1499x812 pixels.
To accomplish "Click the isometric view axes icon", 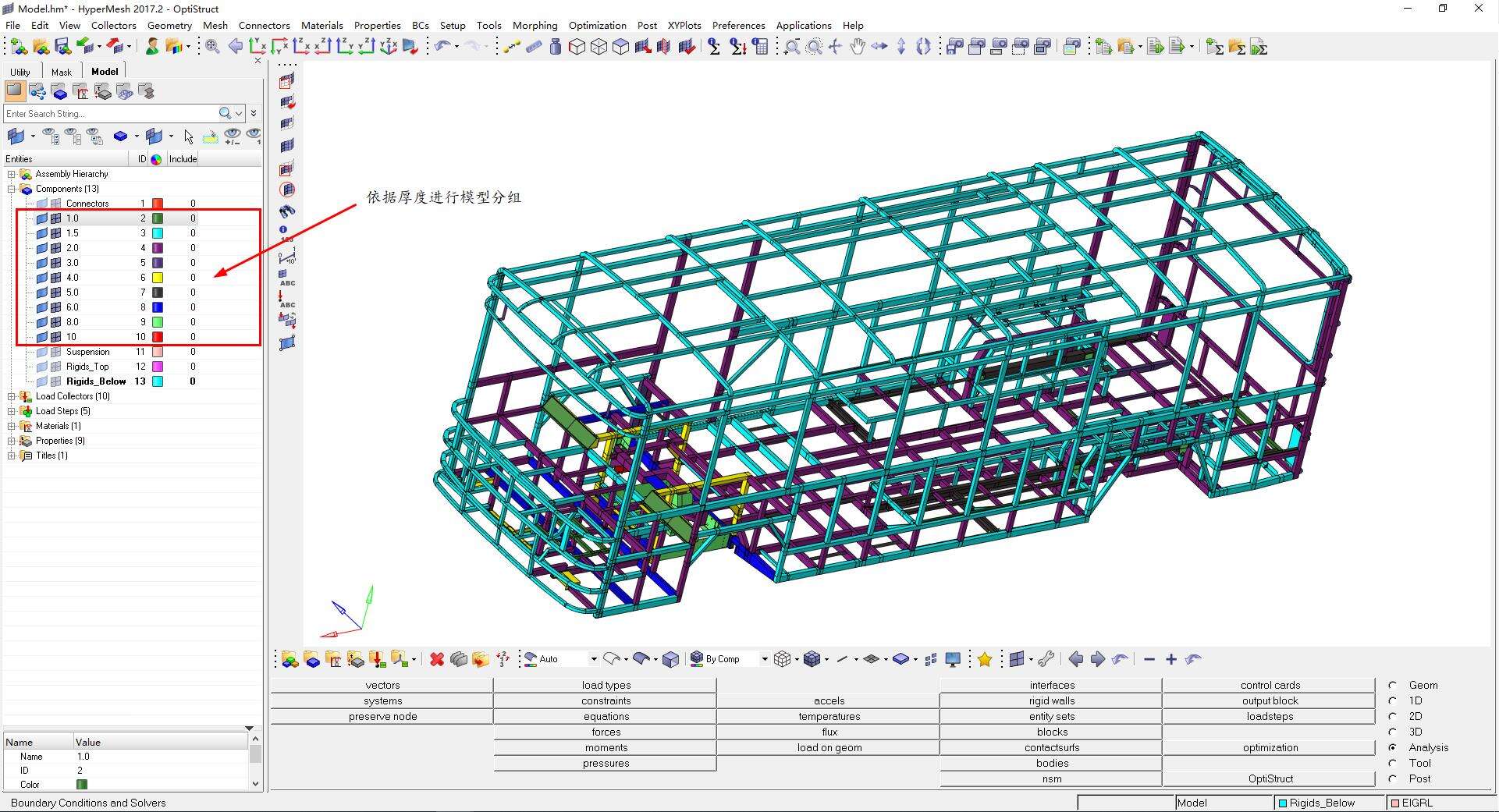I will [x=388, y=47].
